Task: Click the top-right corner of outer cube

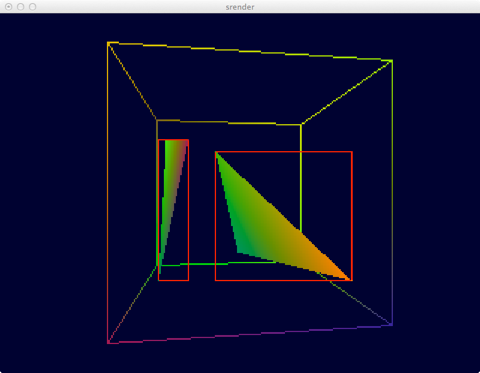Action: [392, 61]
